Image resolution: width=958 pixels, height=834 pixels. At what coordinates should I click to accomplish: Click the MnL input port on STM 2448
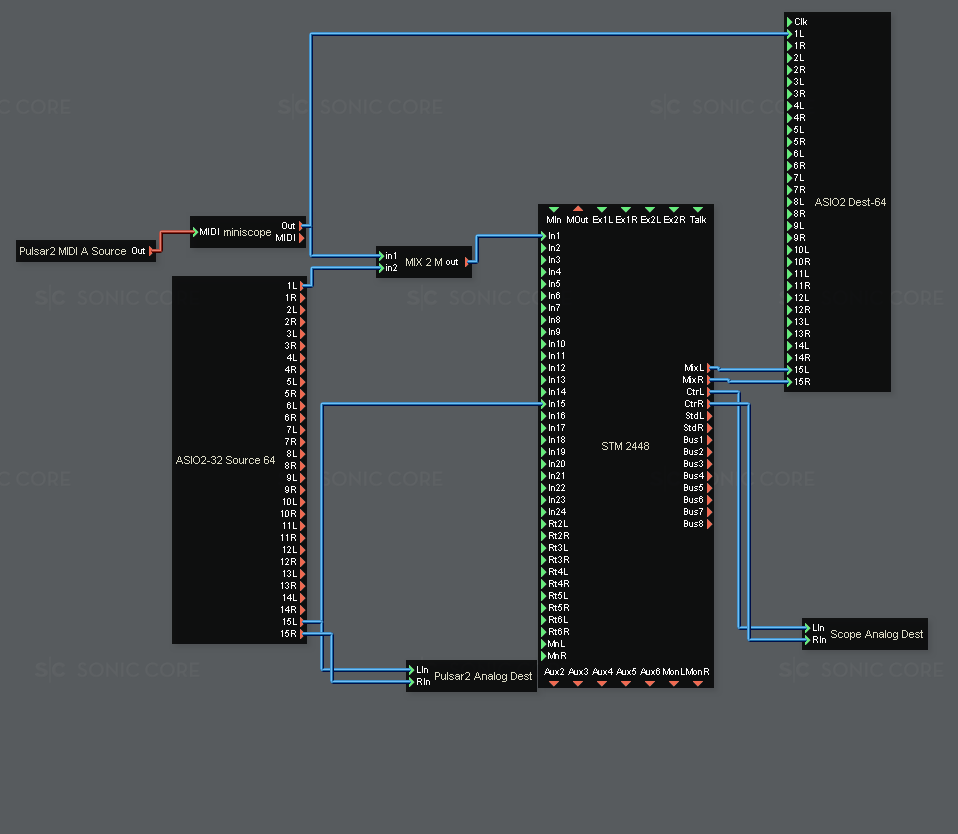click(544, 644)
